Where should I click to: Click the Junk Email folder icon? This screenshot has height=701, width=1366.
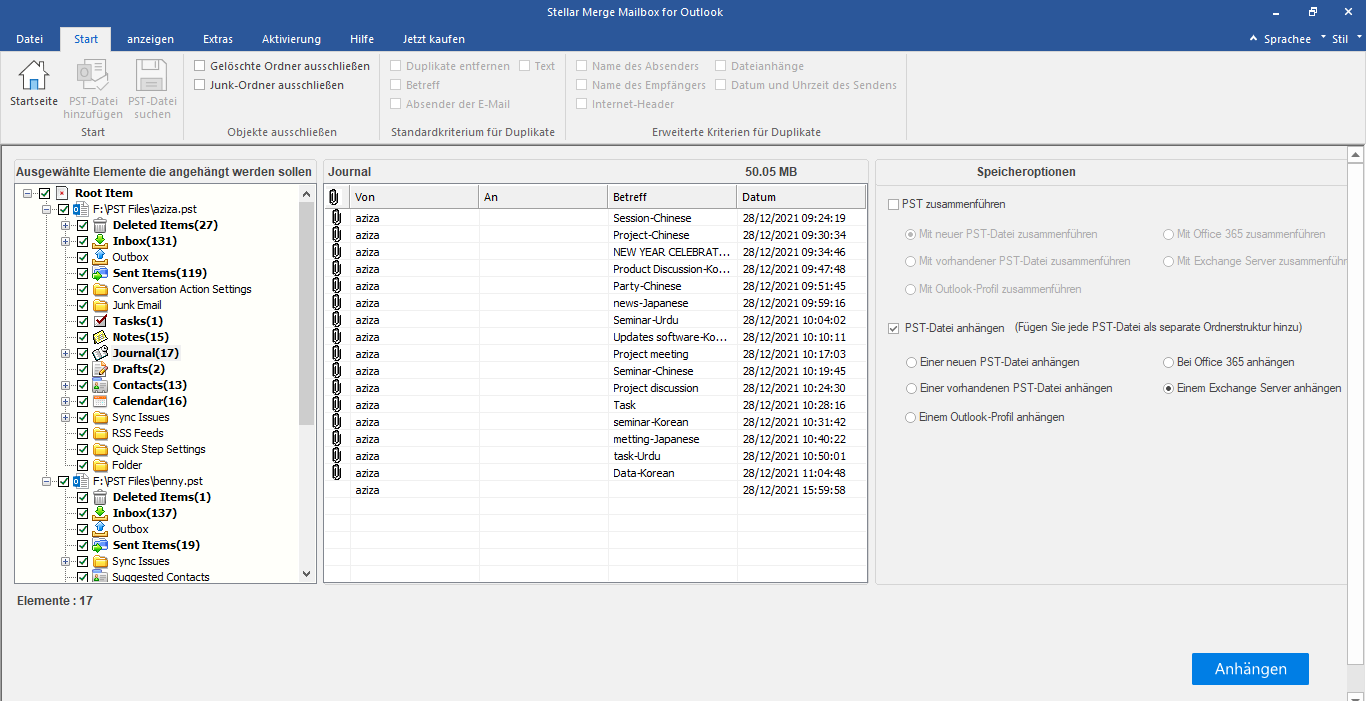coord(100,305)
